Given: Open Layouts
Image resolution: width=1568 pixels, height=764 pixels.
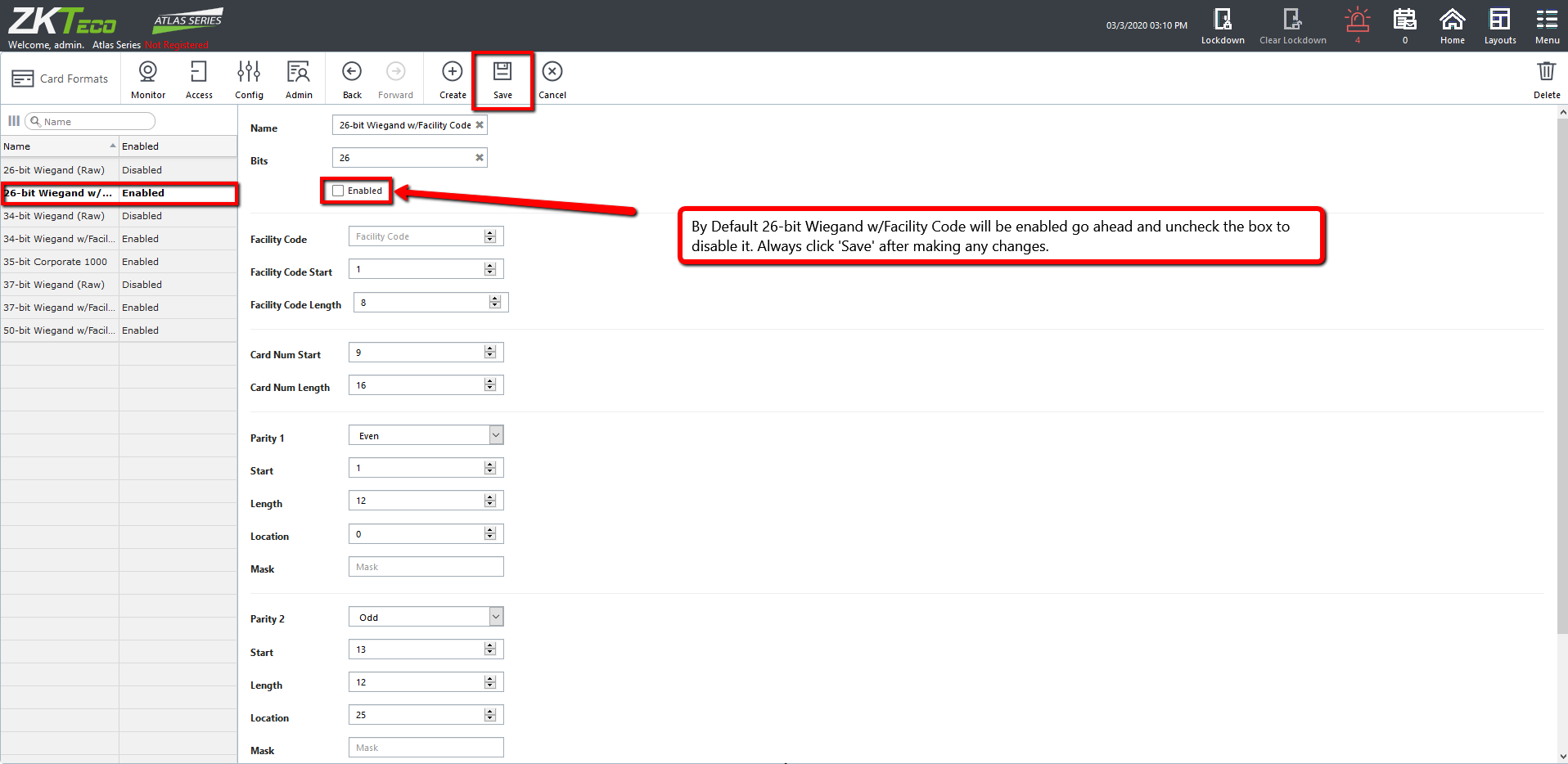Looking at the screenshot, I should [x=1500, y=26].
